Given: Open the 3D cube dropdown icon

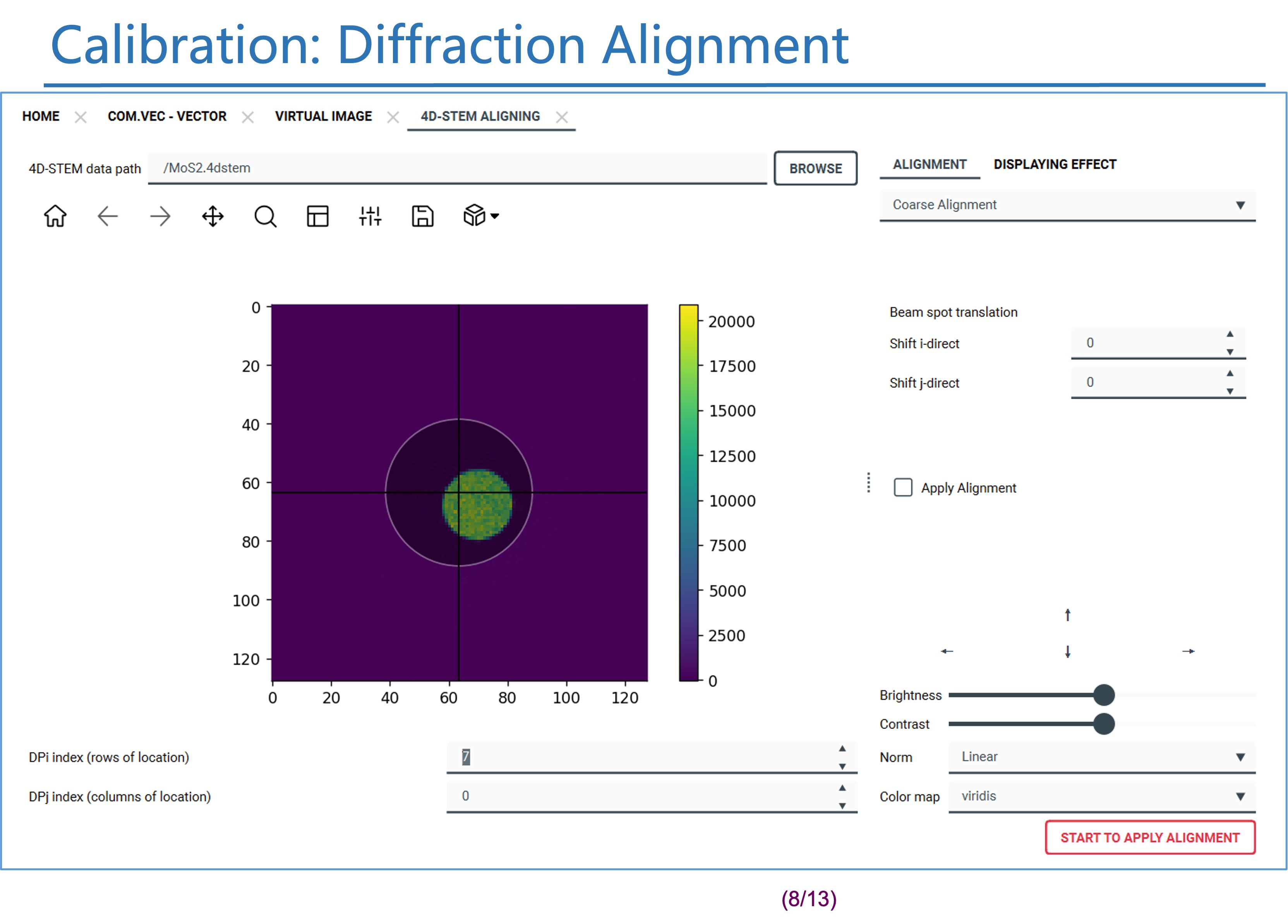Looking at the screenshot, I should tap(480, 216).
